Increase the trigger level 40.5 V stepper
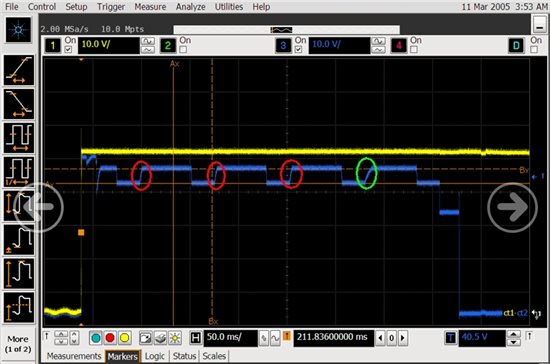Screen dimensions: 550x364 [x=514, y=334]
